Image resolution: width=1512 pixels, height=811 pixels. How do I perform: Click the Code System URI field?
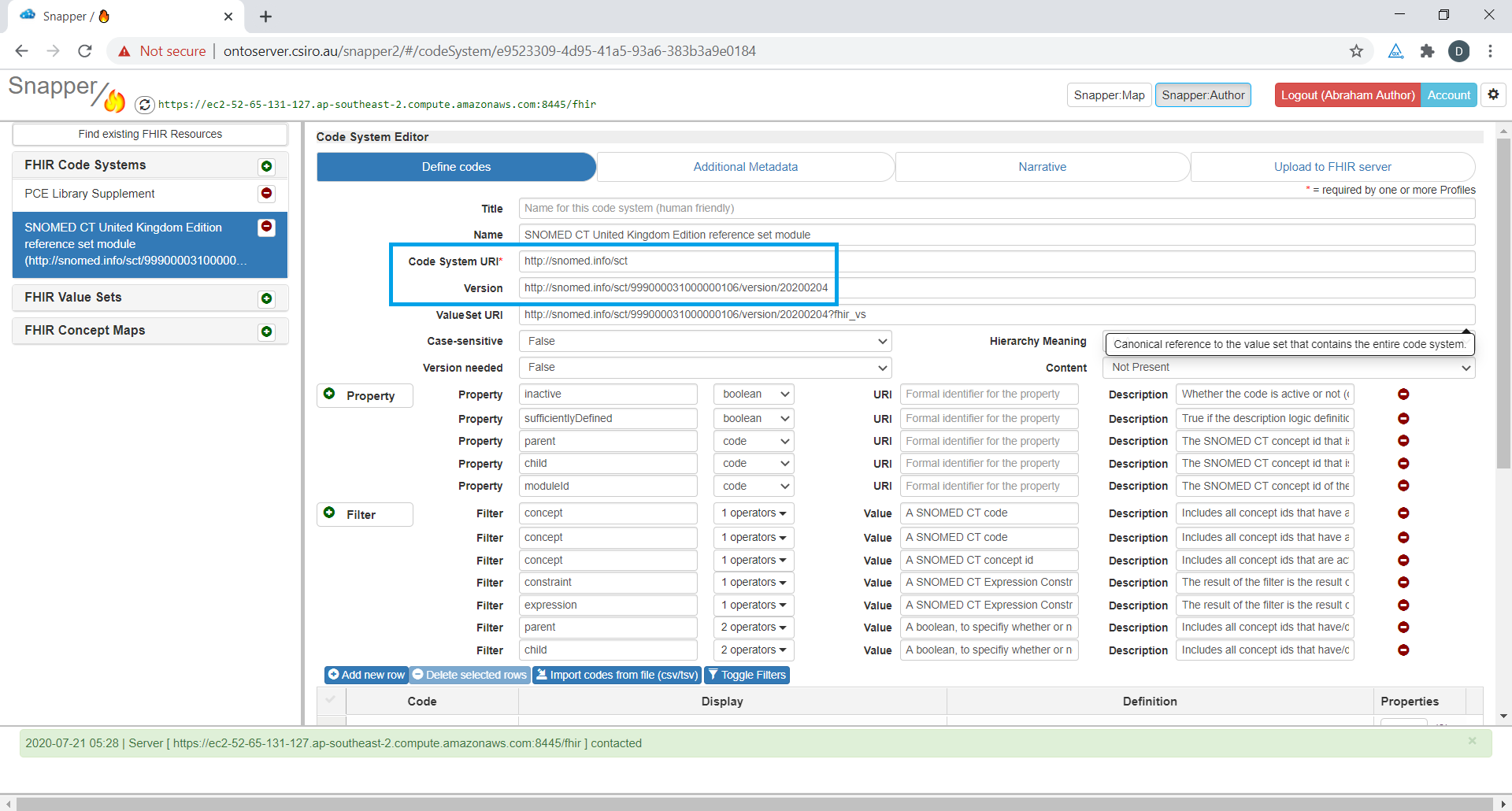996,261
